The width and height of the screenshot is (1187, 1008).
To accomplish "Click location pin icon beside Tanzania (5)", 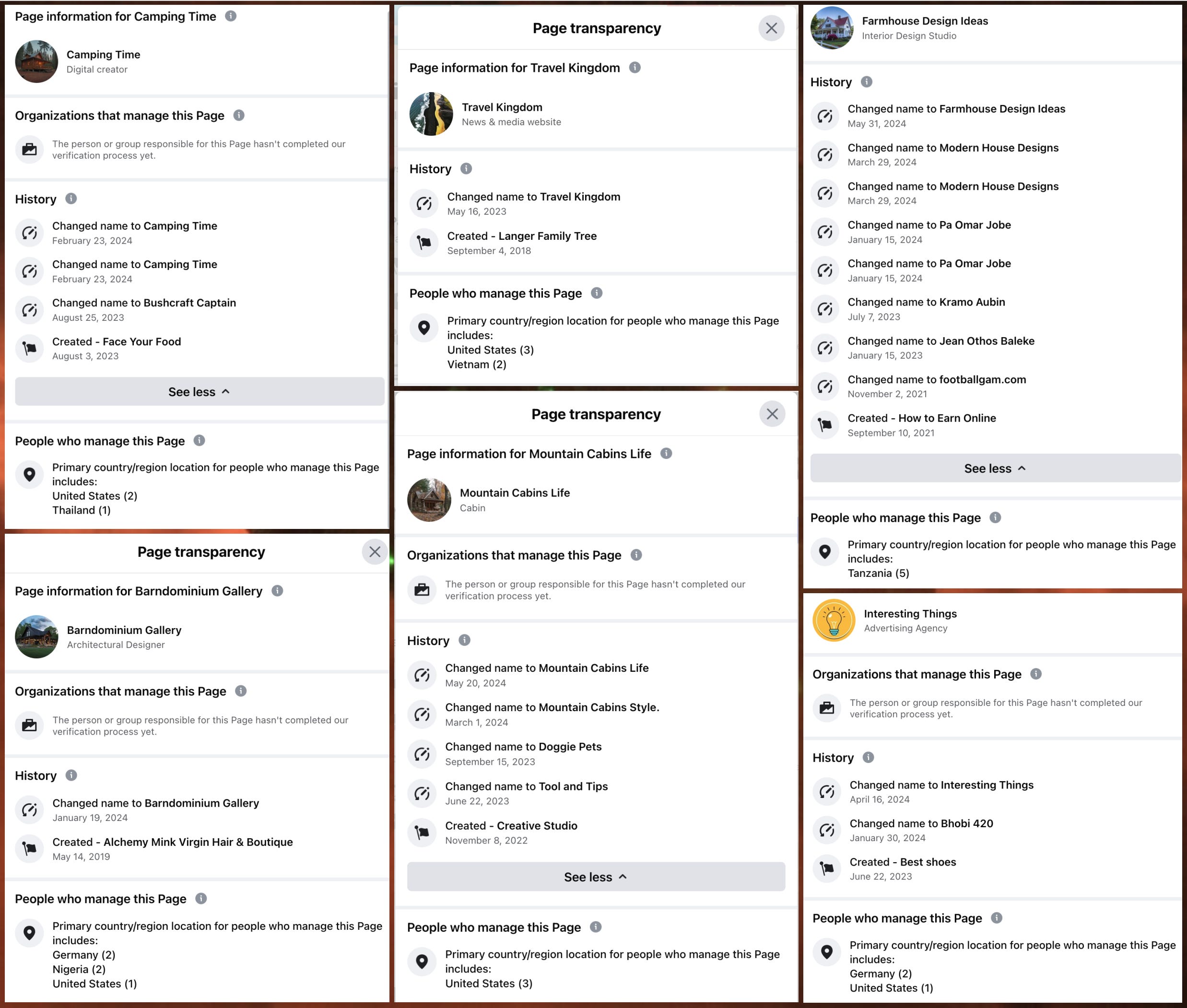I will click(x=825, y=551).
